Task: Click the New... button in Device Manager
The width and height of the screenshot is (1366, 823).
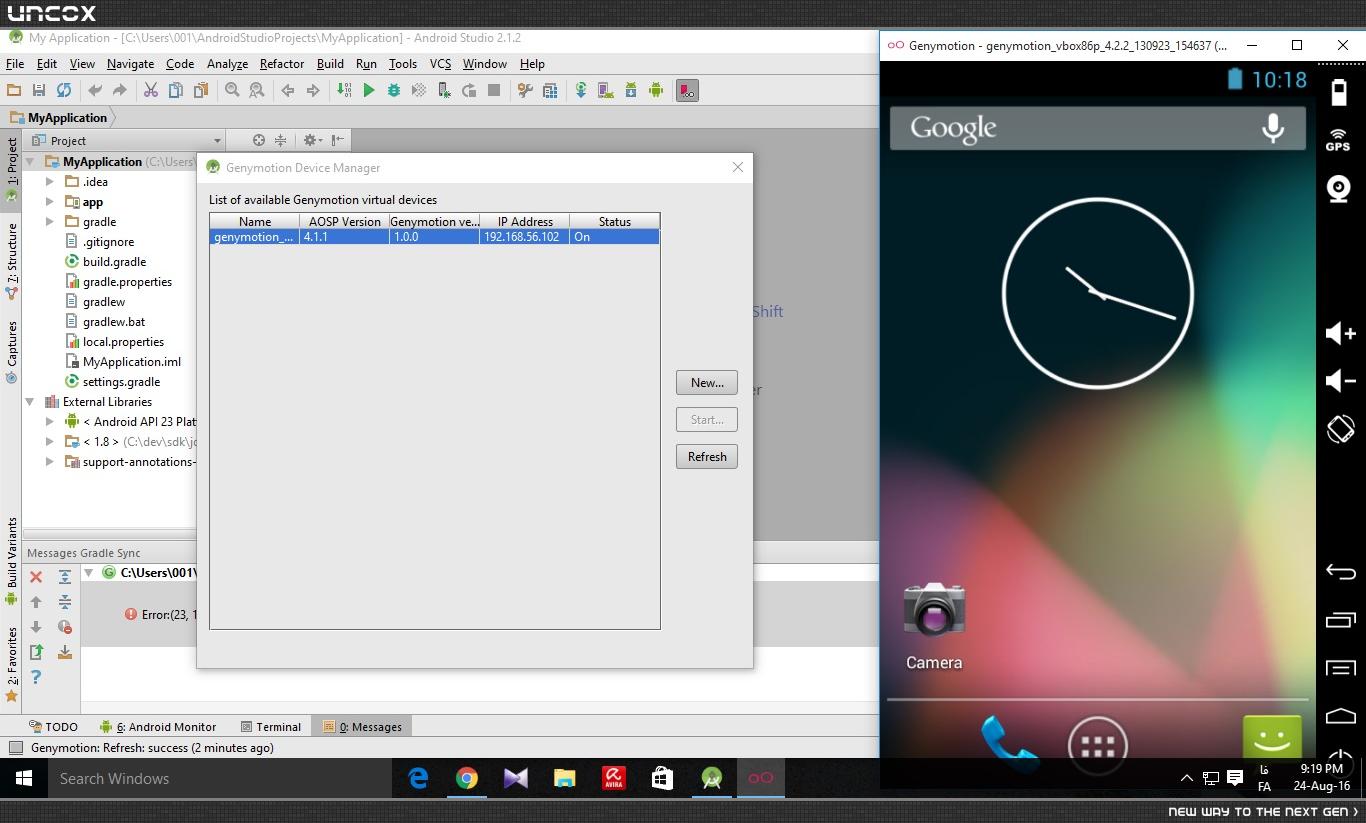Action: (x=707, y=383)
